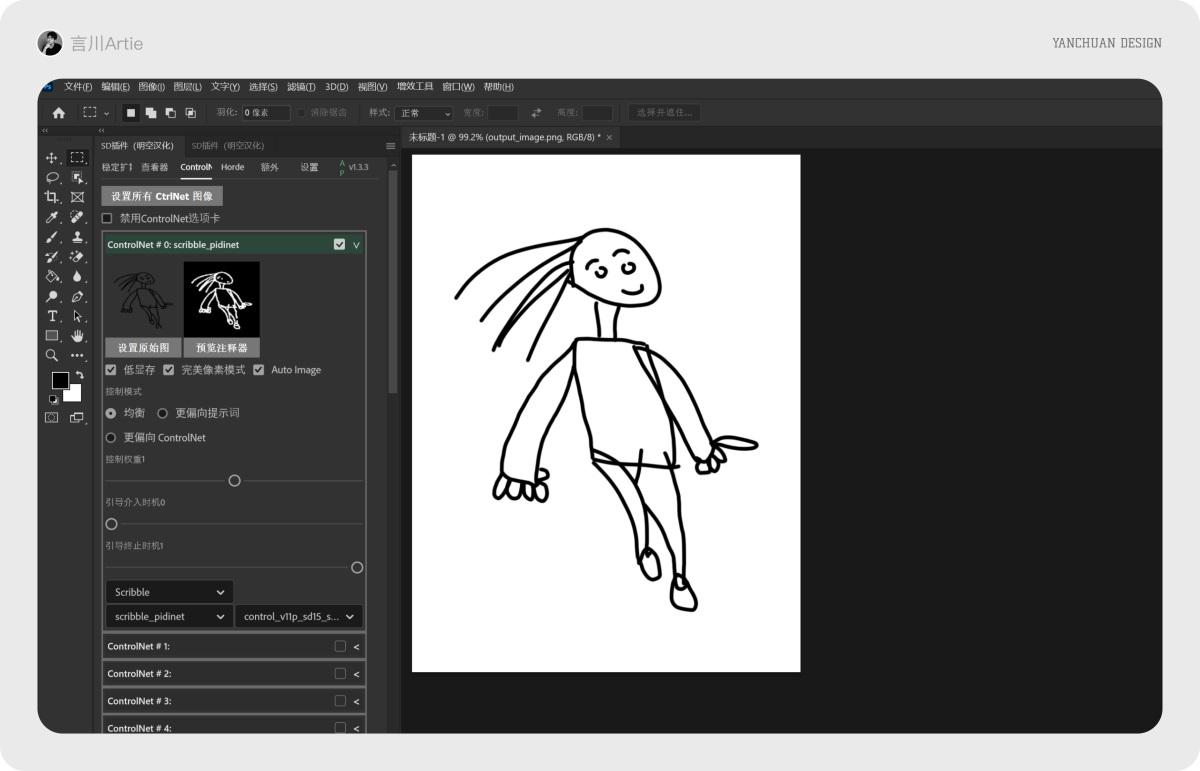Activate the Crop tool
The image size is (1200, 771).
coord(52,196)
